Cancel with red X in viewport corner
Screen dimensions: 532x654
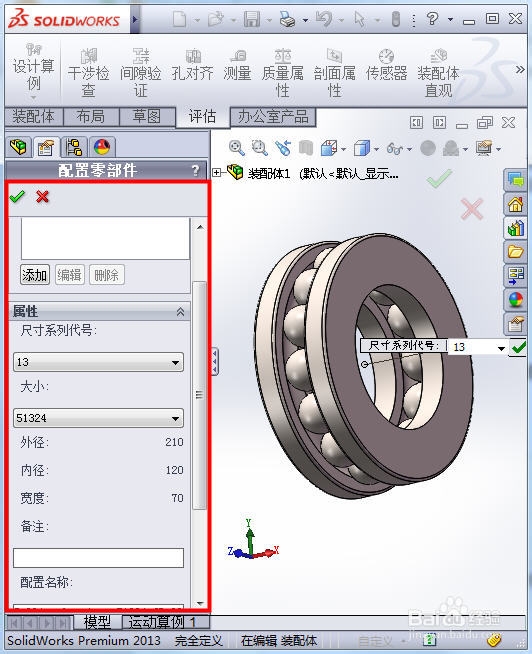pyautogui.click(x=472, y=209)
